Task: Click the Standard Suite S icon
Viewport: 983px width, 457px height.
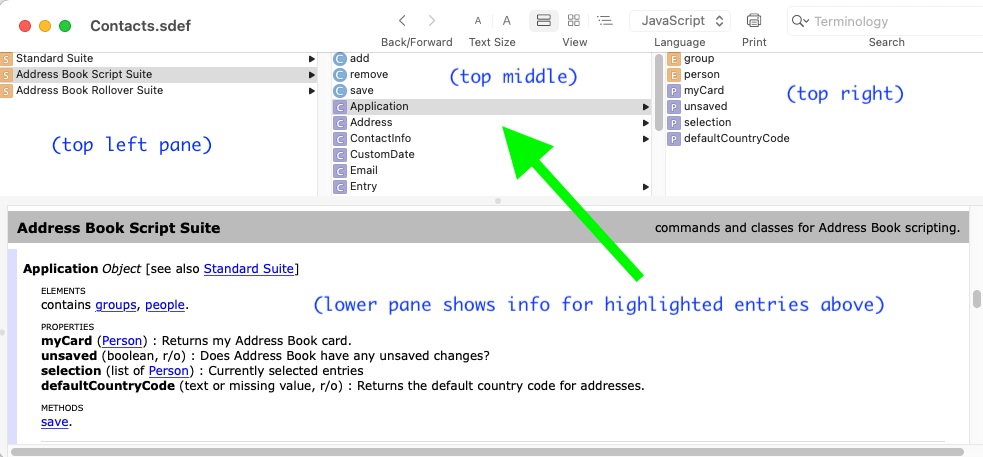Action: tap(6, 59)
